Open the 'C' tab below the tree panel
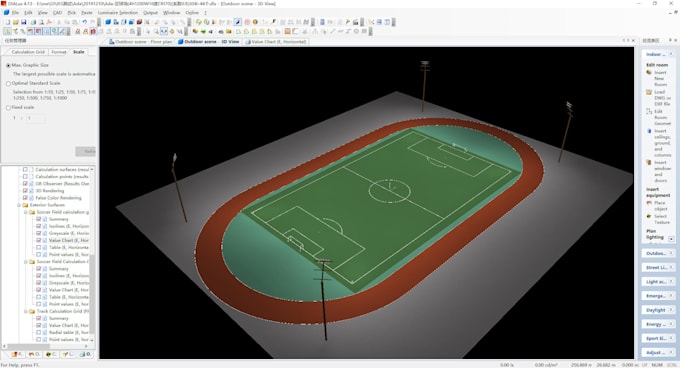Viewport: 680px width, 368px height. pyautogui.click(x=51, y=354)
